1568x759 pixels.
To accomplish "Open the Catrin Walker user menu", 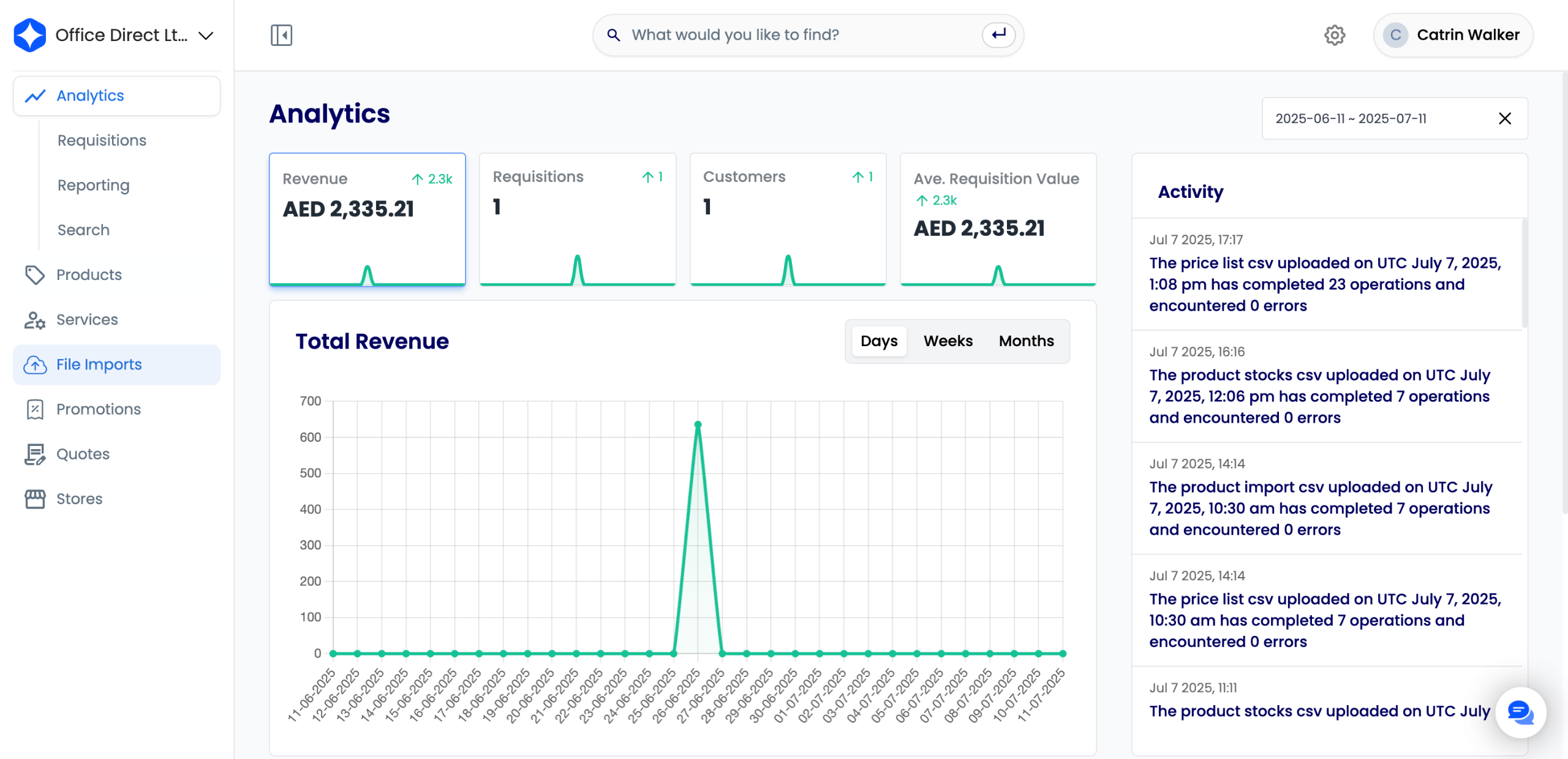I will point(1453,35).
